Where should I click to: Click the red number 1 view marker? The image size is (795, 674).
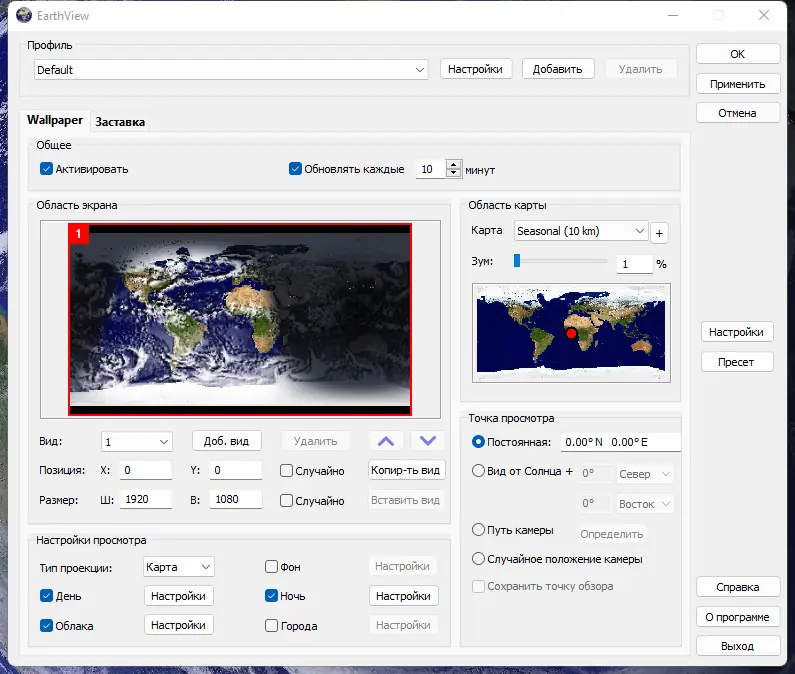(x=79, y=233)
